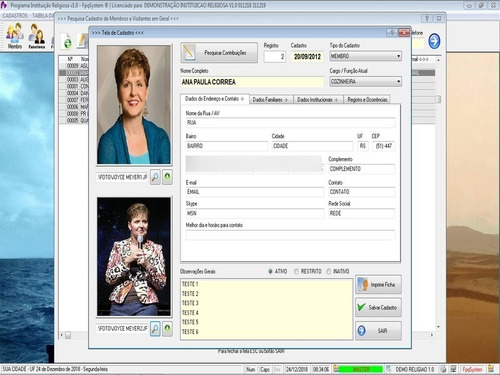The image size is (500, 375).
Task: Expand the Cargo / Função Atual dropdown
Action: point(365,81)
